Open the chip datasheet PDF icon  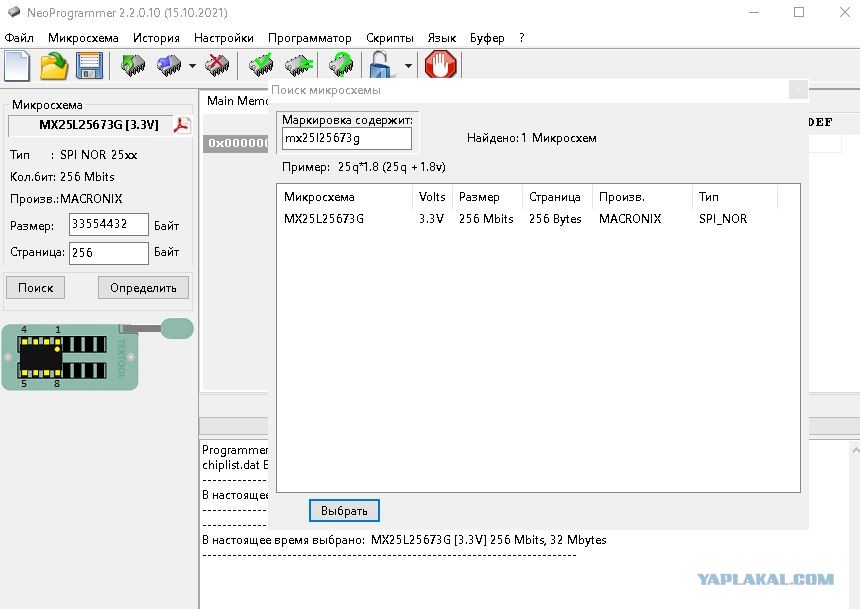point(182,125)
